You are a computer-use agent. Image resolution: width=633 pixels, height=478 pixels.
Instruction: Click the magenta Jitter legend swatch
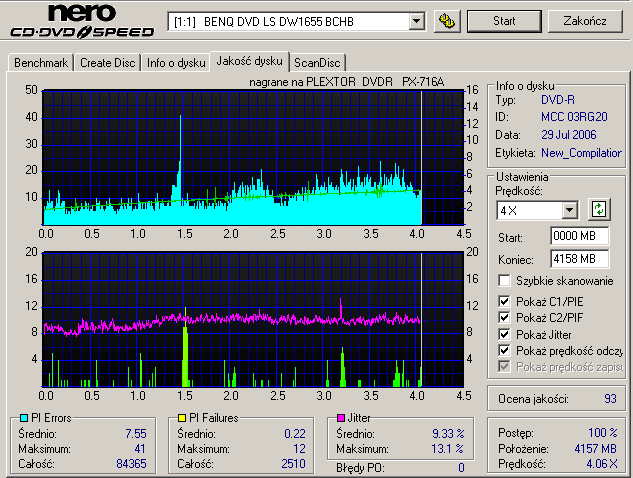pos(341,417)
